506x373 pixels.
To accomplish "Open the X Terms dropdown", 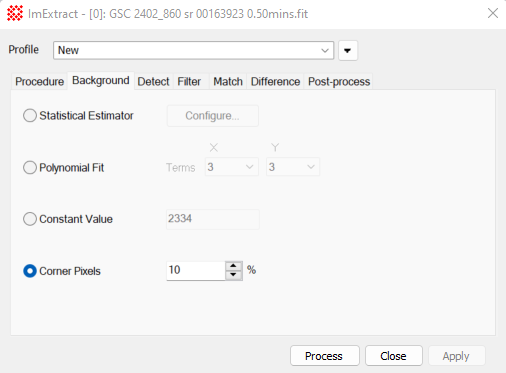I will click(232, 167).
